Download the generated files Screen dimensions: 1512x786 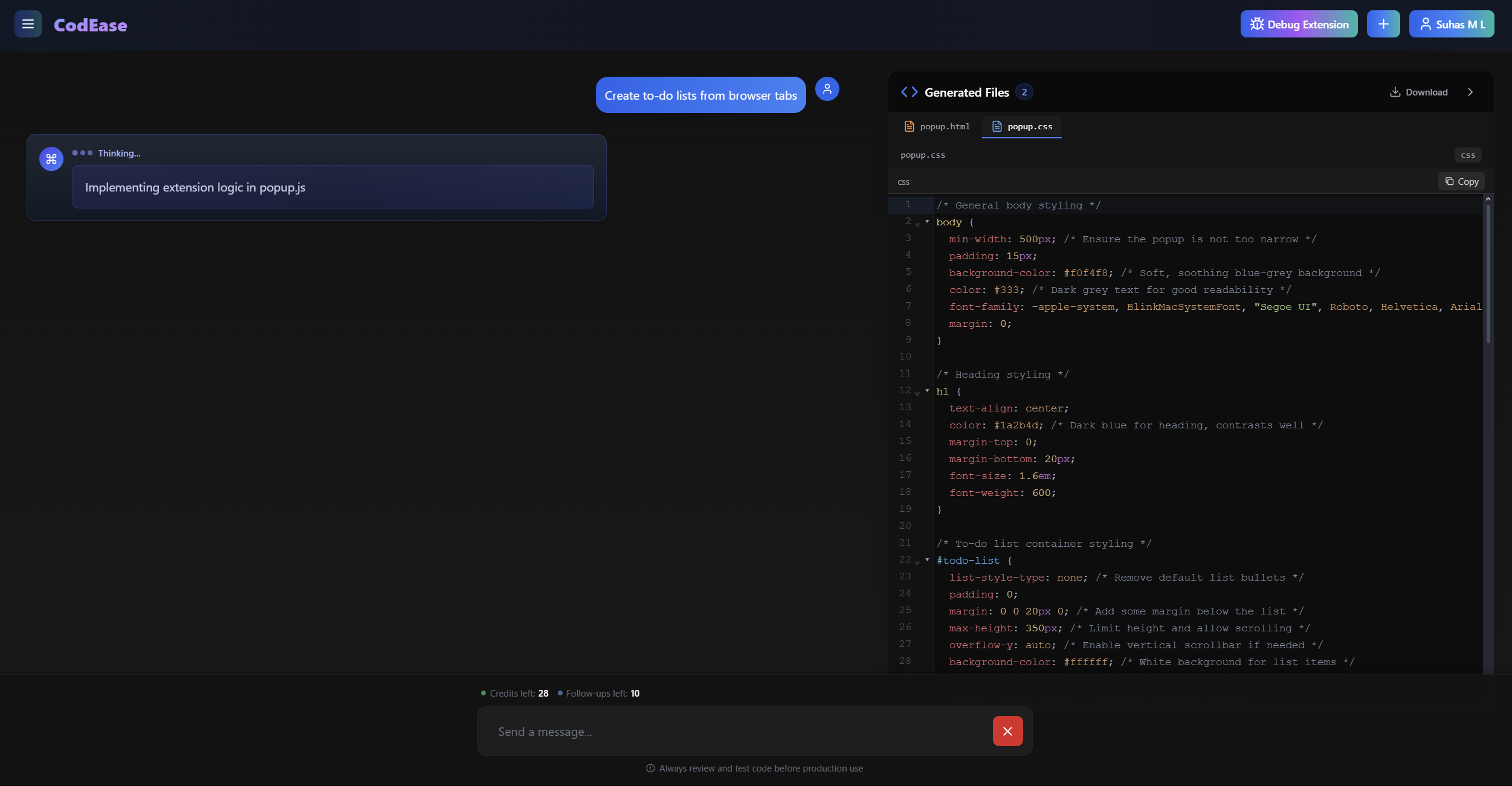pyautogui.click(x=1418, y=92)
